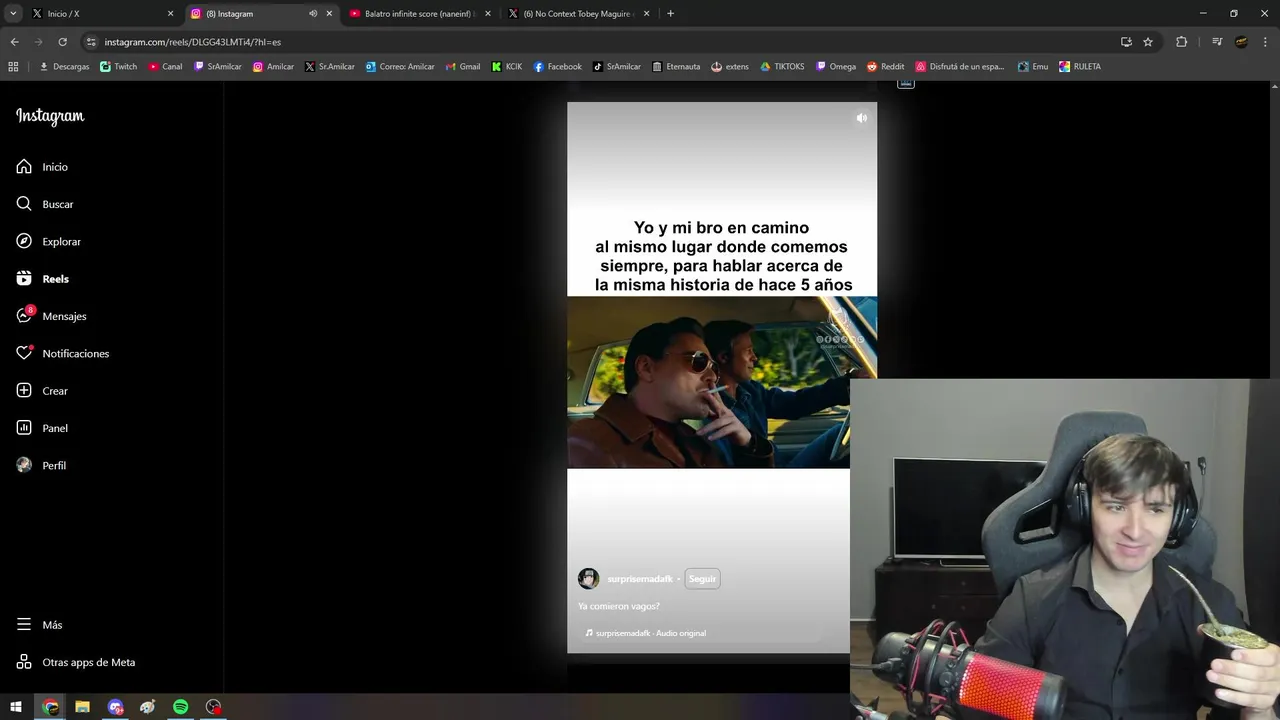Viewport: 1280px width, 720px height.
Task: Open RULETA bookmark
Action: point(1080,67)
